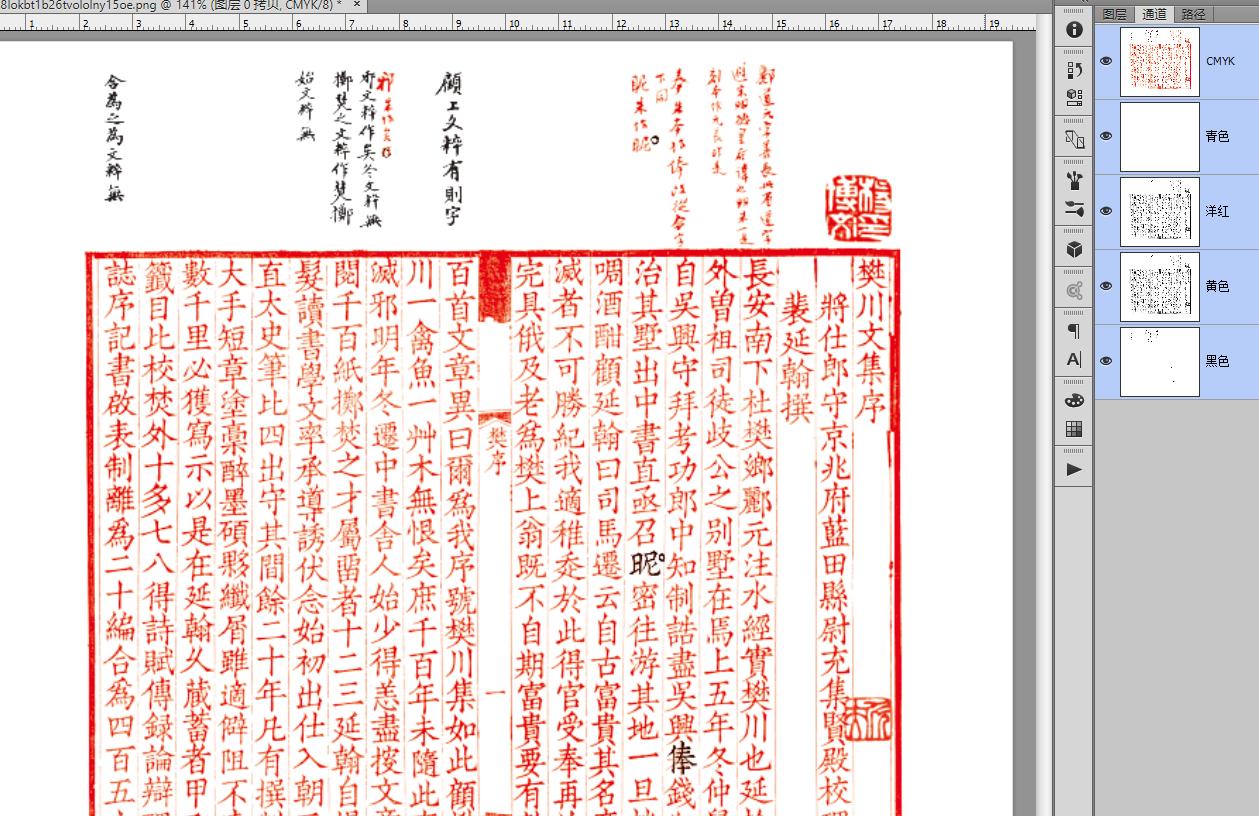Open the 3D panel cube icon
The height and width of the screenshot is (816, 1259).
click(1075, 249)
